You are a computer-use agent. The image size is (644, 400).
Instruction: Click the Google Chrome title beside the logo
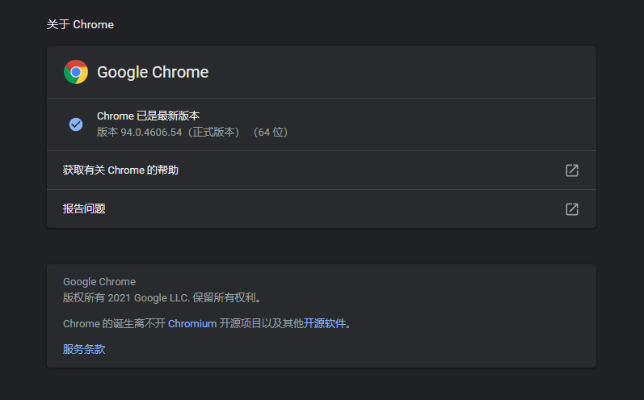click(152, 72)
